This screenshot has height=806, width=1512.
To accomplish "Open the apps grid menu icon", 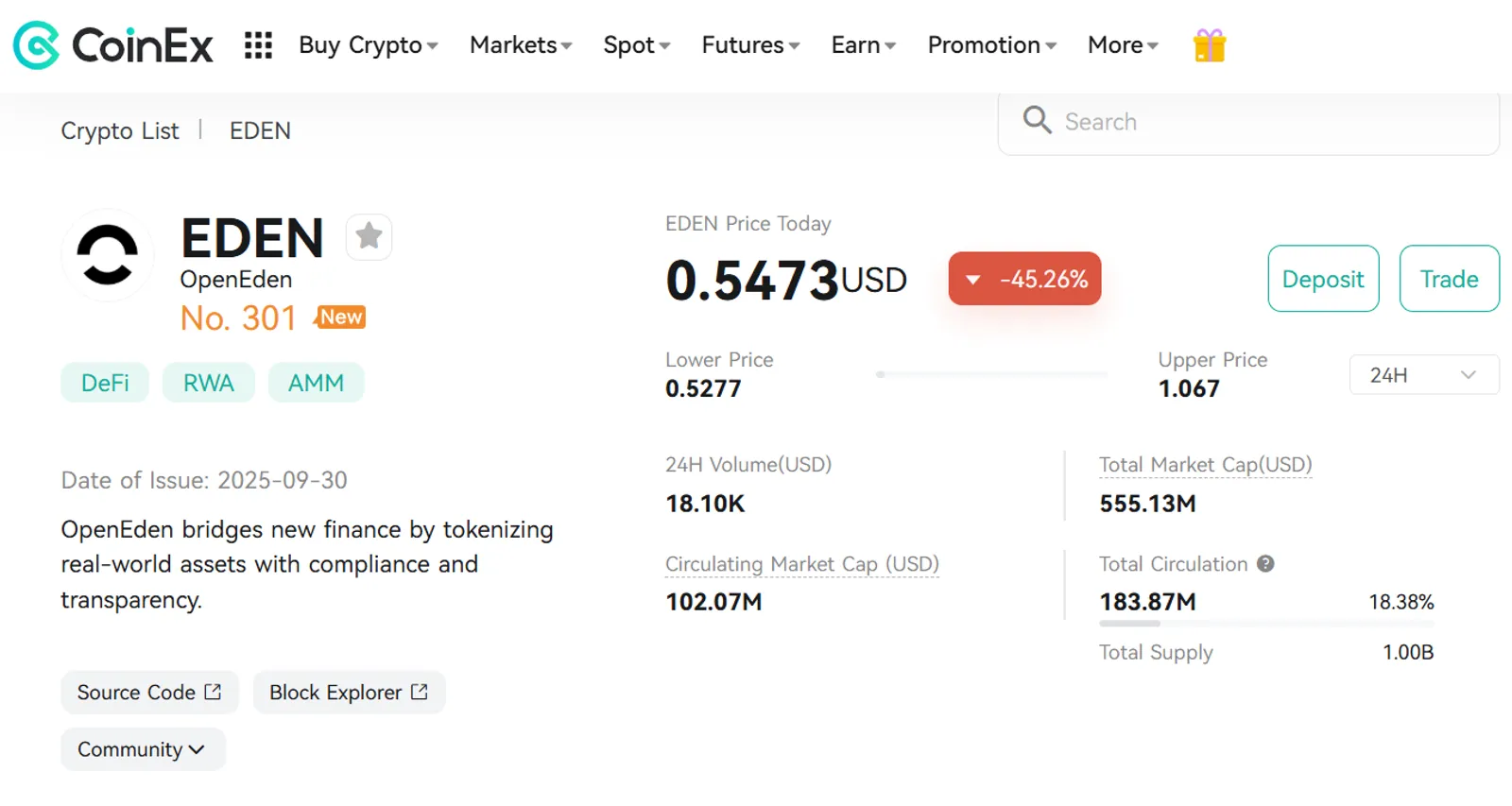I will (258, 44).
